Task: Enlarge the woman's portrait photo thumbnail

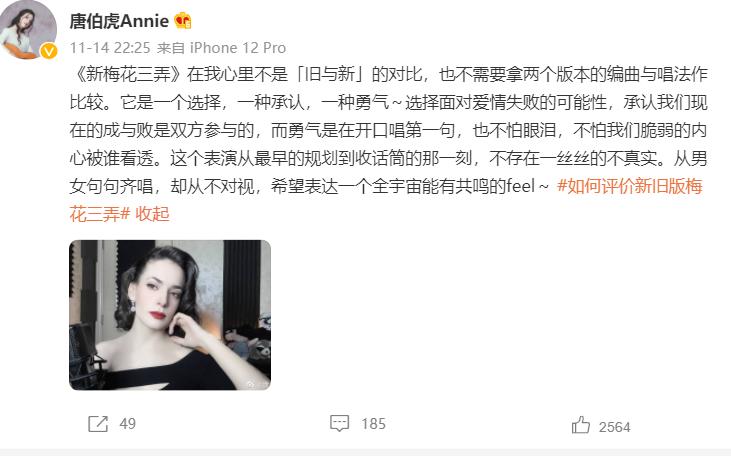Action: pyautogui.click(x=170, y=315)
